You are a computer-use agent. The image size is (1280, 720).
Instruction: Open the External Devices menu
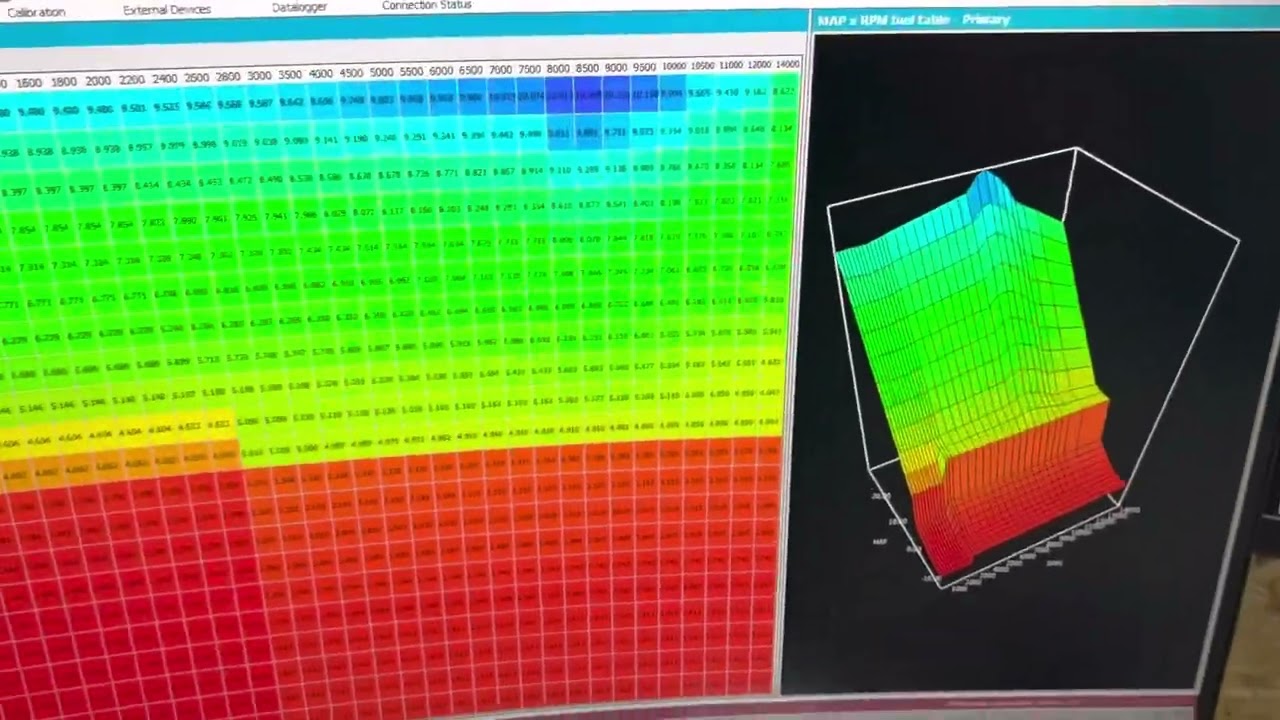167,9
